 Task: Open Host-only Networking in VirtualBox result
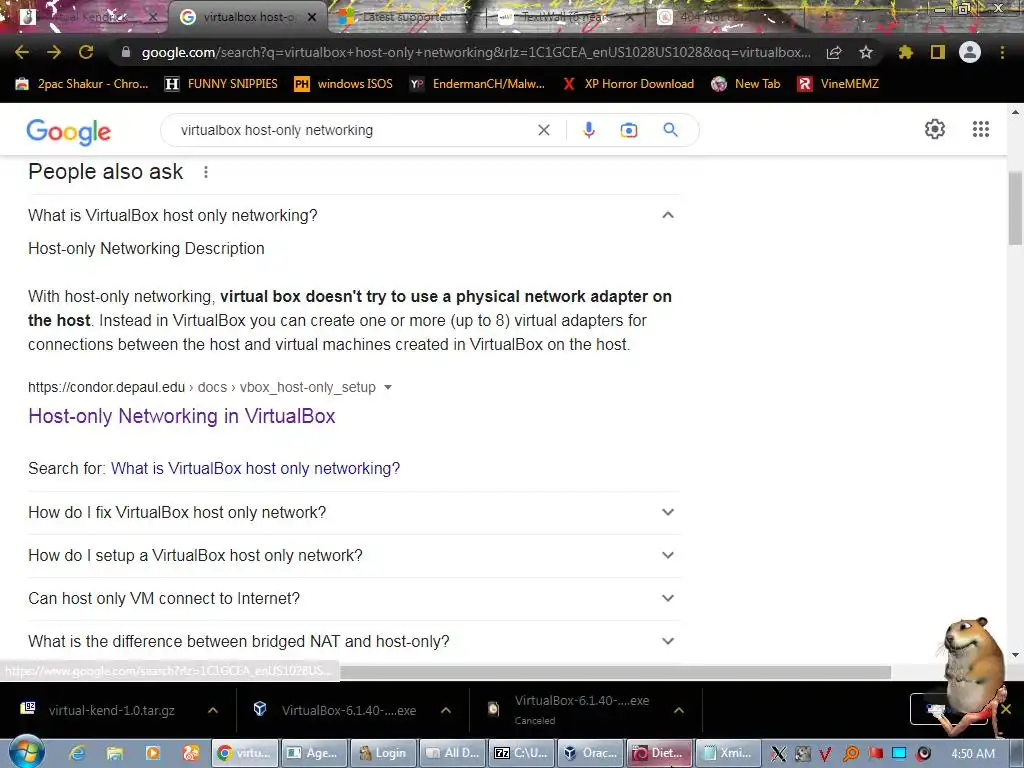pos(182,416)
